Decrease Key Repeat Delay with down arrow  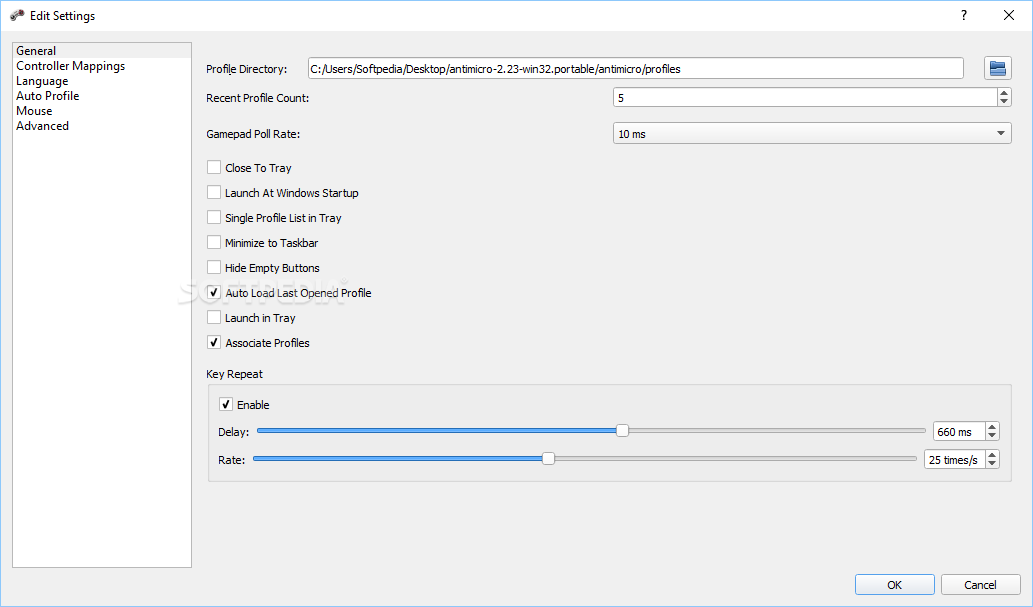coord(992,436)
